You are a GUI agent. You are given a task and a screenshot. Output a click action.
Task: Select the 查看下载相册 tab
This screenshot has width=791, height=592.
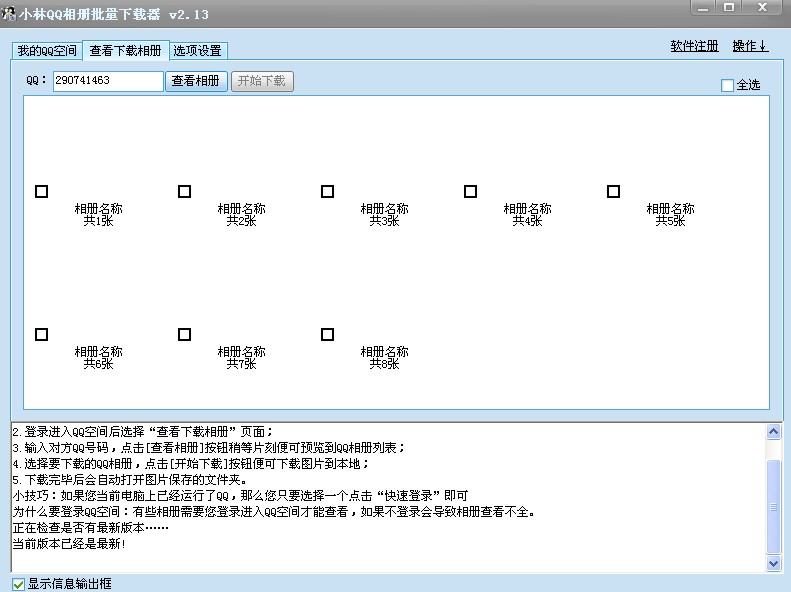(x=126, y=50)
